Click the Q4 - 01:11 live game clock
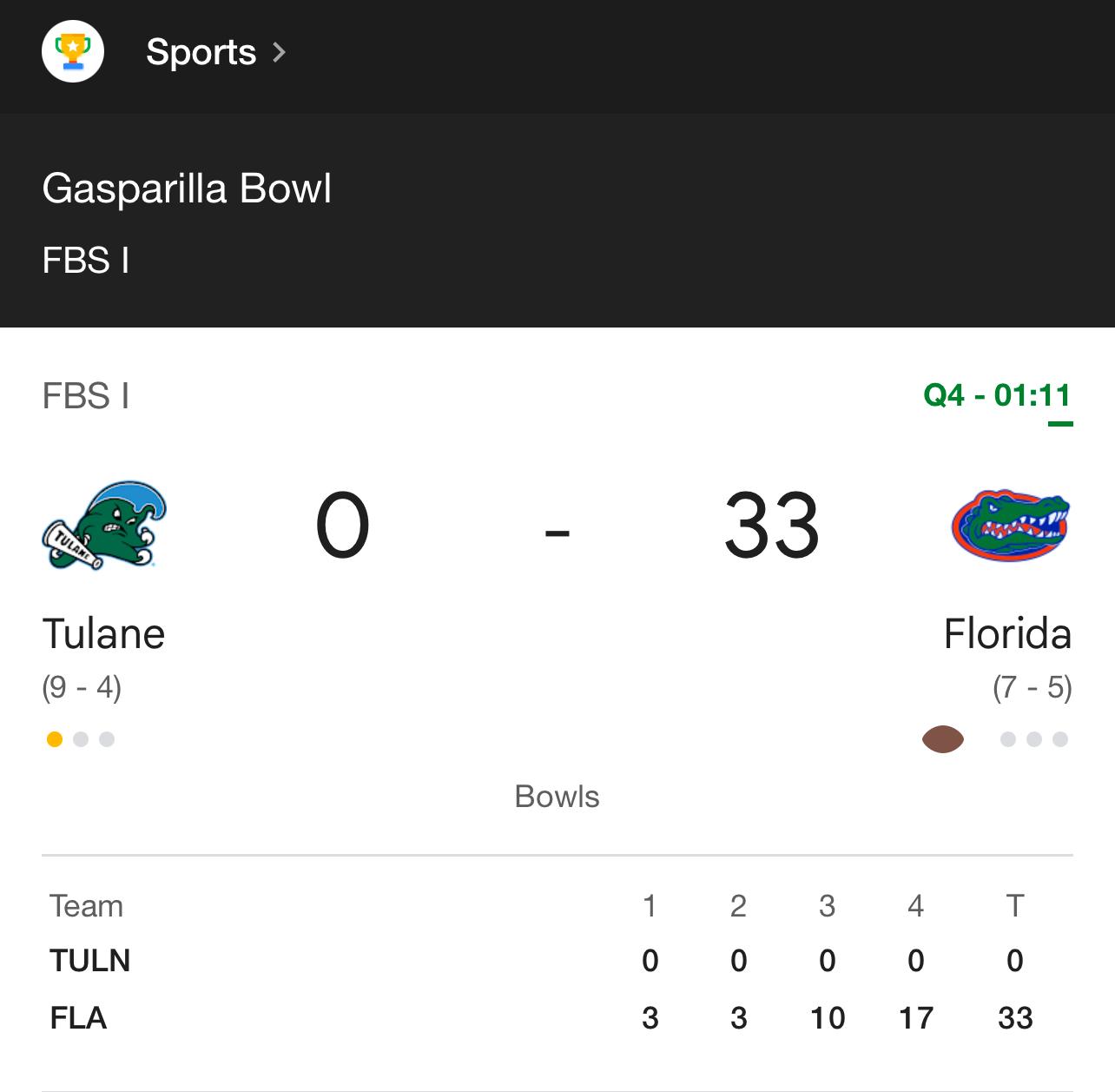The width and height of the screenshot is (1115, 1092). pyautogui.click(x=997, y=395)
